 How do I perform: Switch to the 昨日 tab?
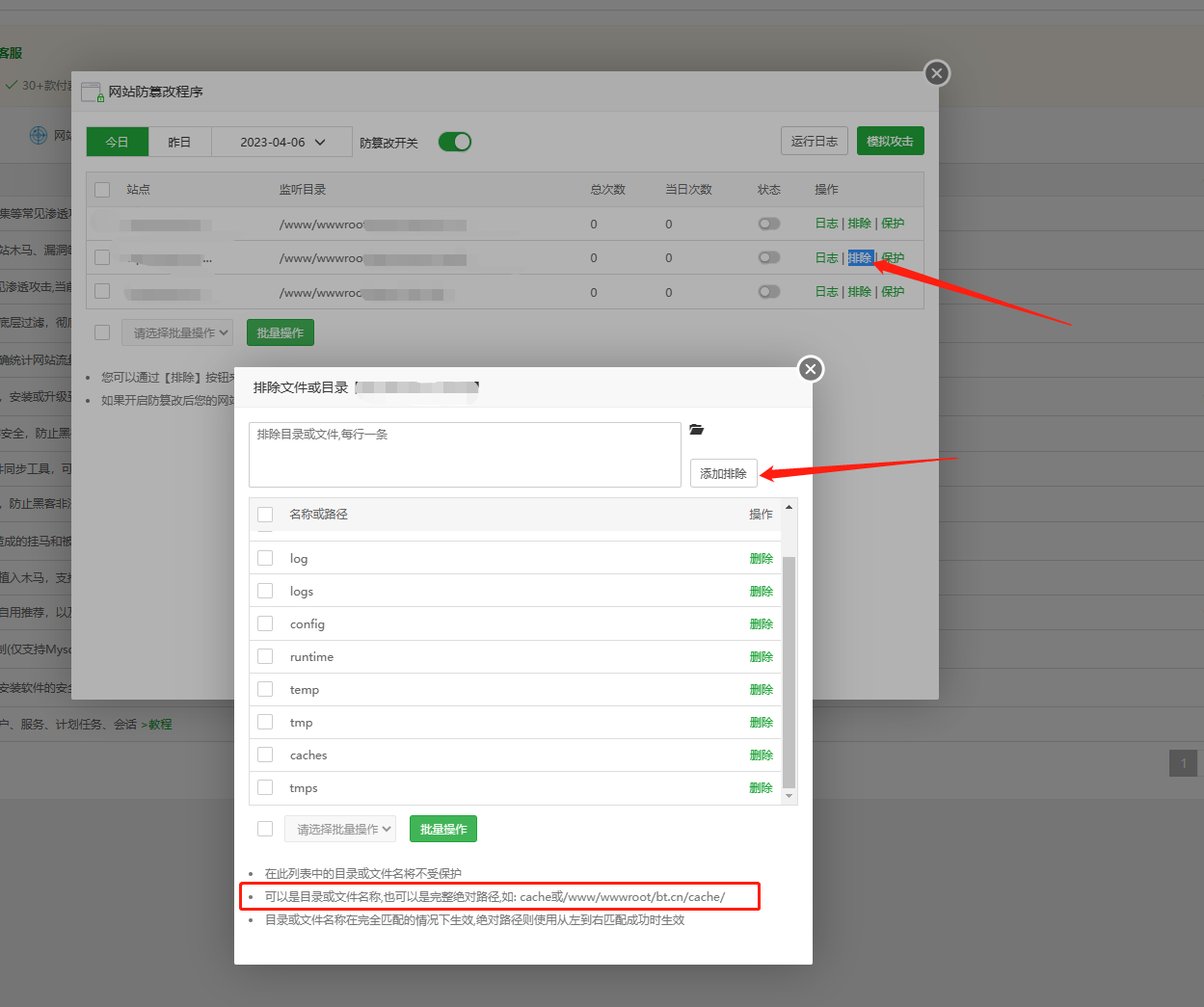(x=179, y=142)
